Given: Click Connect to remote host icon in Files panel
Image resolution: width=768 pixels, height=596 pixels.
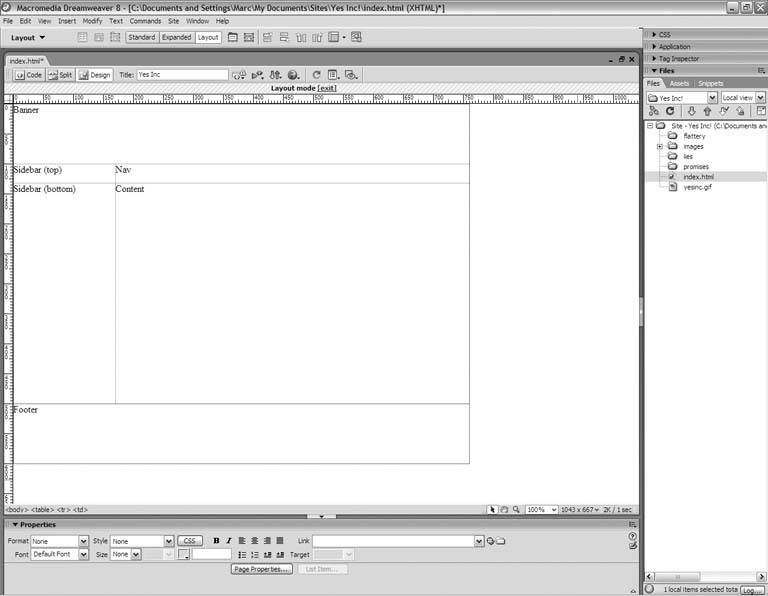Looking at the screenshot, I should coord(654,111).
